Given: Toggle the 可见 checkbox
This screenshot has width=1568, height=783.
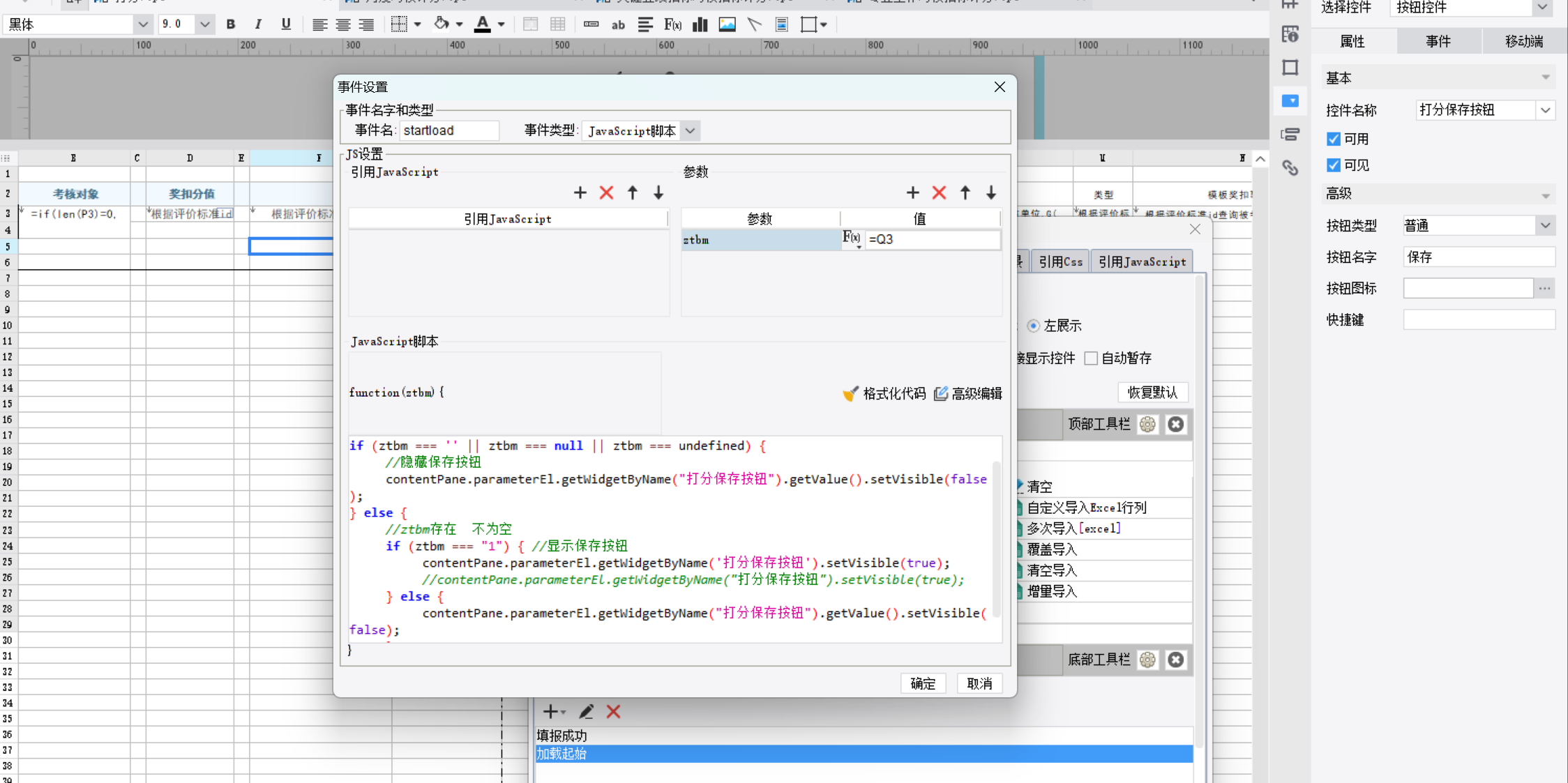Looking at the screenshot, I should 1334,165.
